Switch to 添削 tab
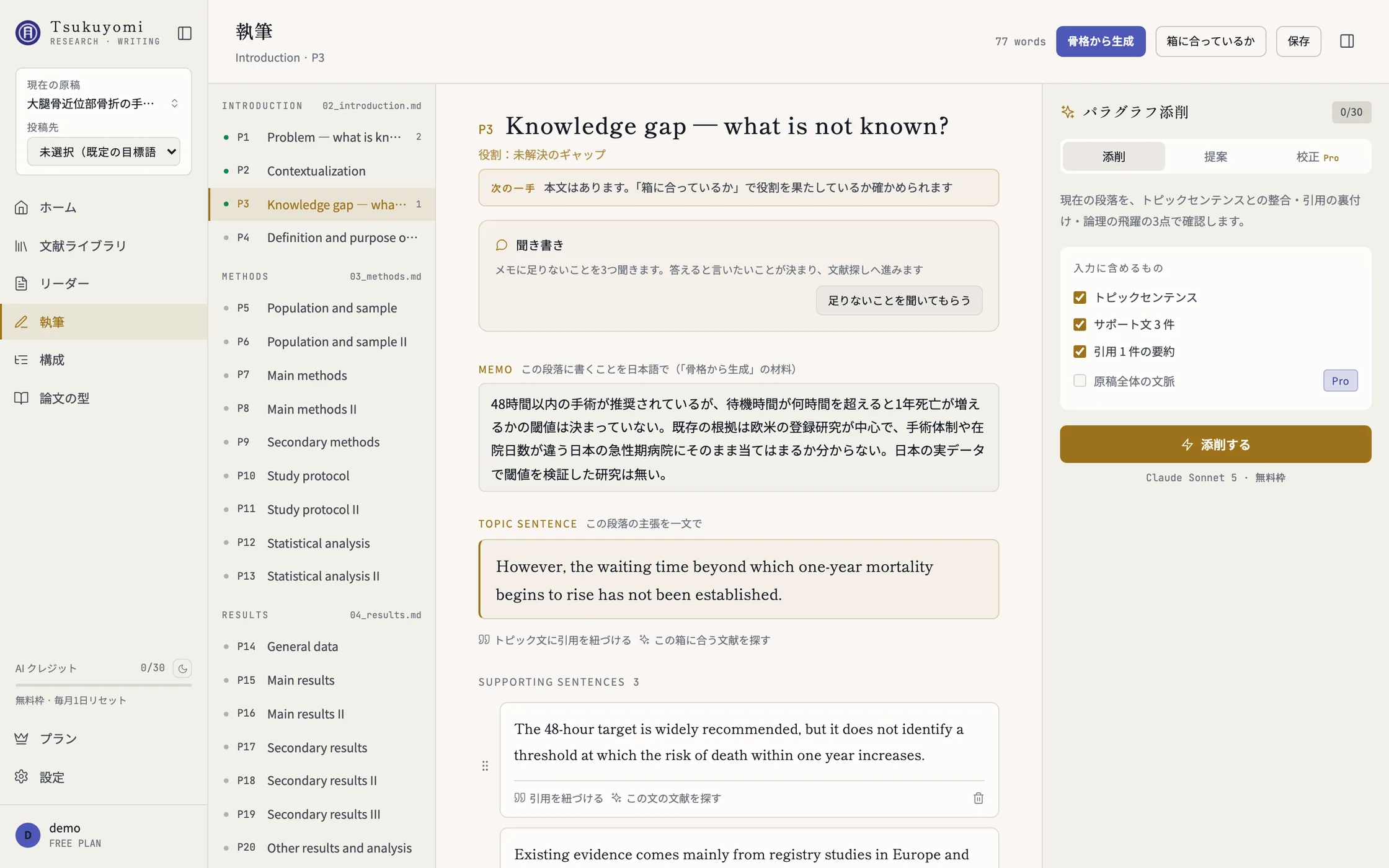 1114,157
